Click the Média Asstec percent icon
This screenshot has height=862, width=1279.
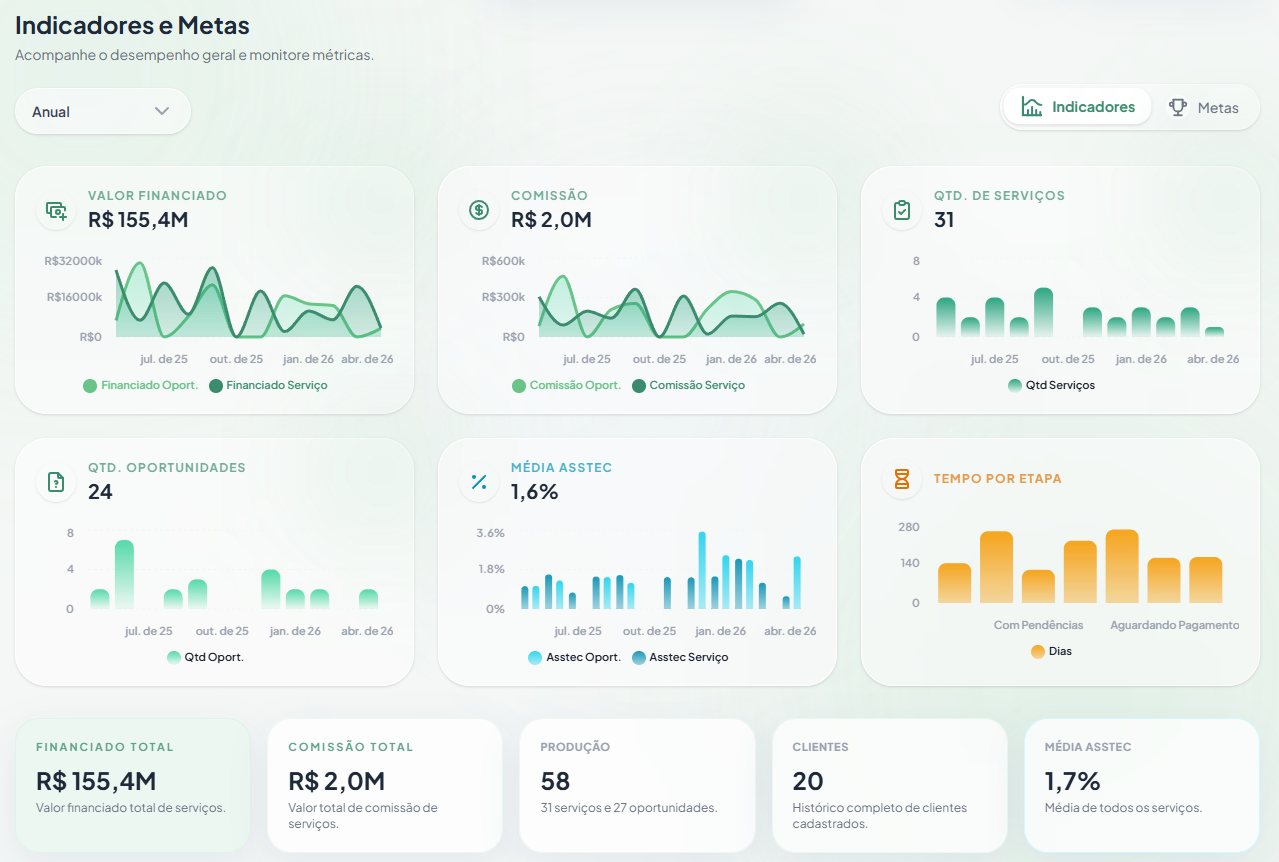pyautogui.click(x=479, y=482)
